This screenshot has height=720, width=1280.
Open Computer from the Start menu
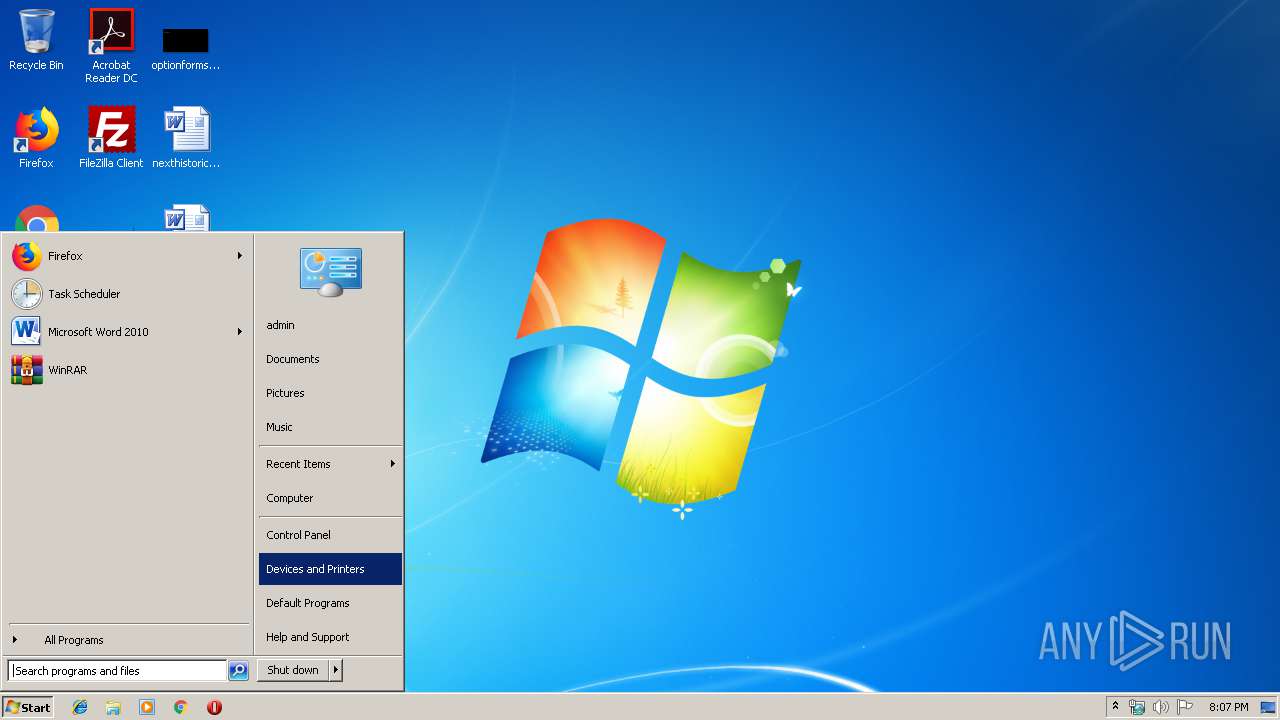[x=330, y=498]
